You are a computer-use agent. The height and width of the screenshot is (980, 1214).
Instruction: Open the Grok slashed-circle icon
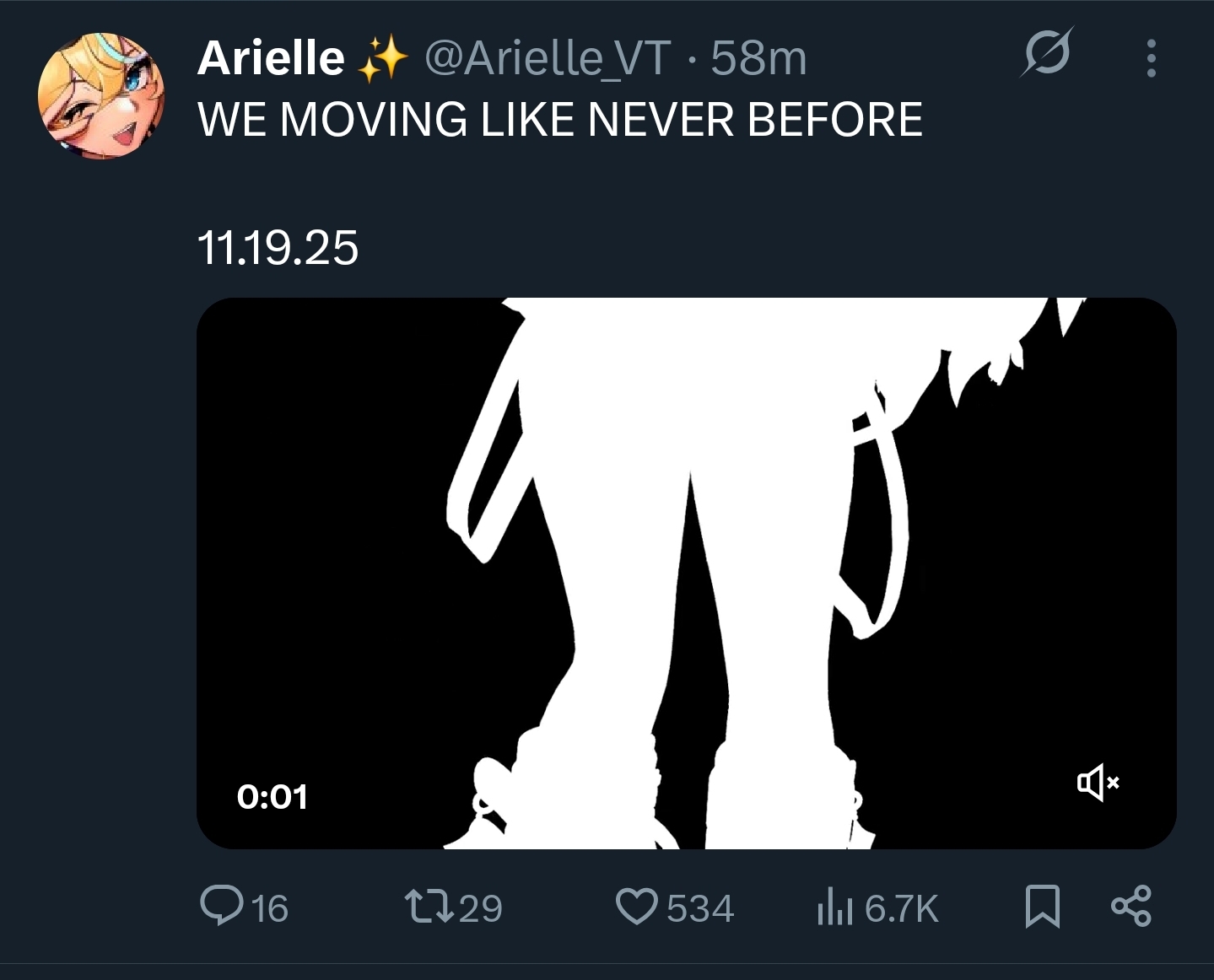[1047, 52]
